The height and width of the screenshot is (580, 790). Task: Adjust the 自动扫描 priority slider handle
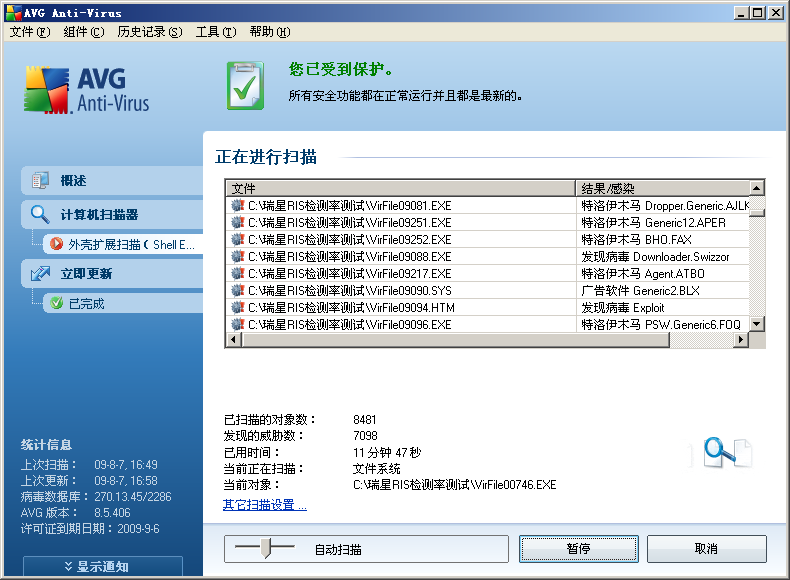266,548
